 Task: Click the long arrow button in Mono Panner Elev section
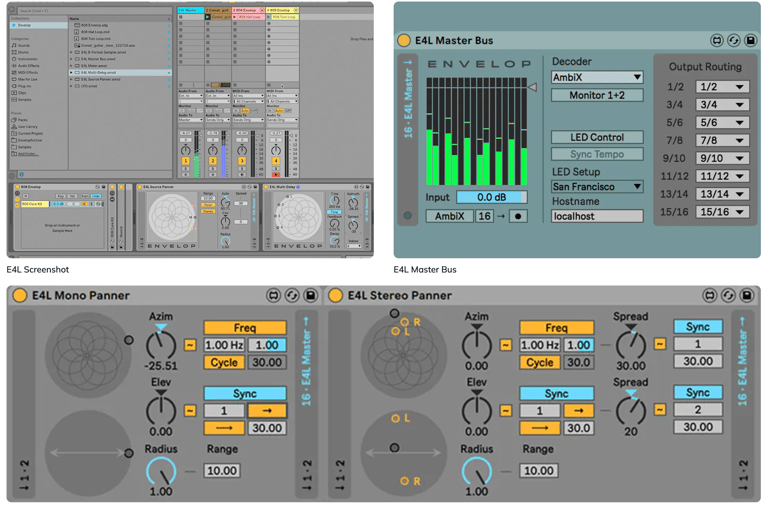[224, 428]
